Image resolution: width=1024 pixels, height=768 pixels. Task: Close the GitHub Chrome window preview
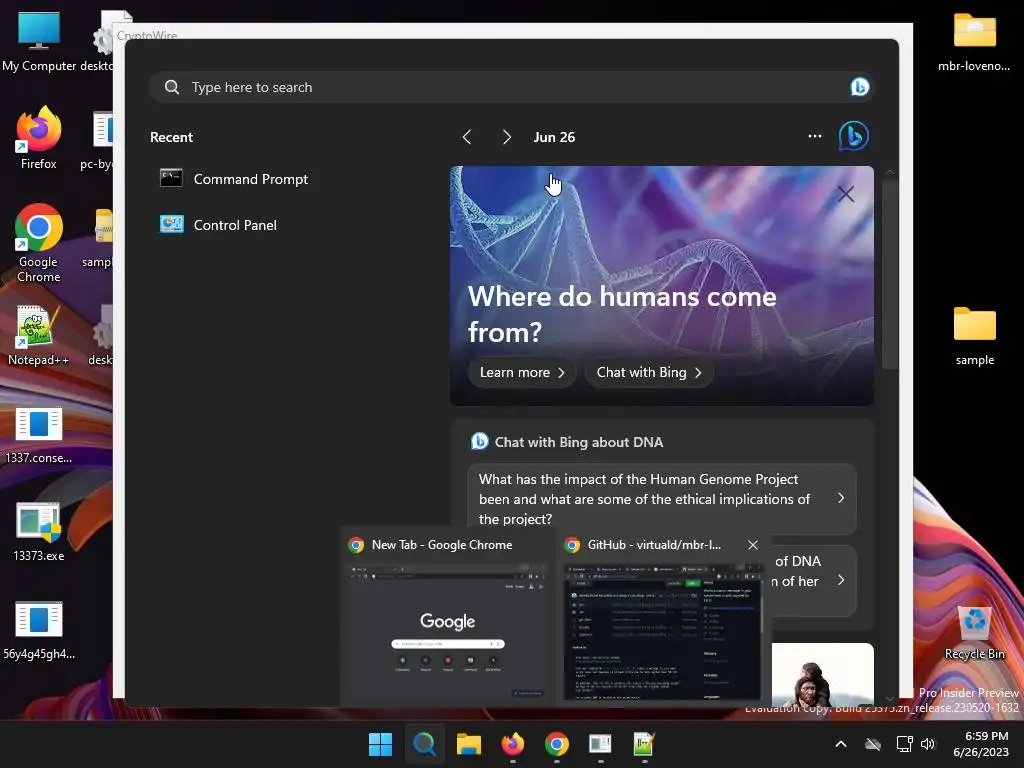[x=752, y=545]
